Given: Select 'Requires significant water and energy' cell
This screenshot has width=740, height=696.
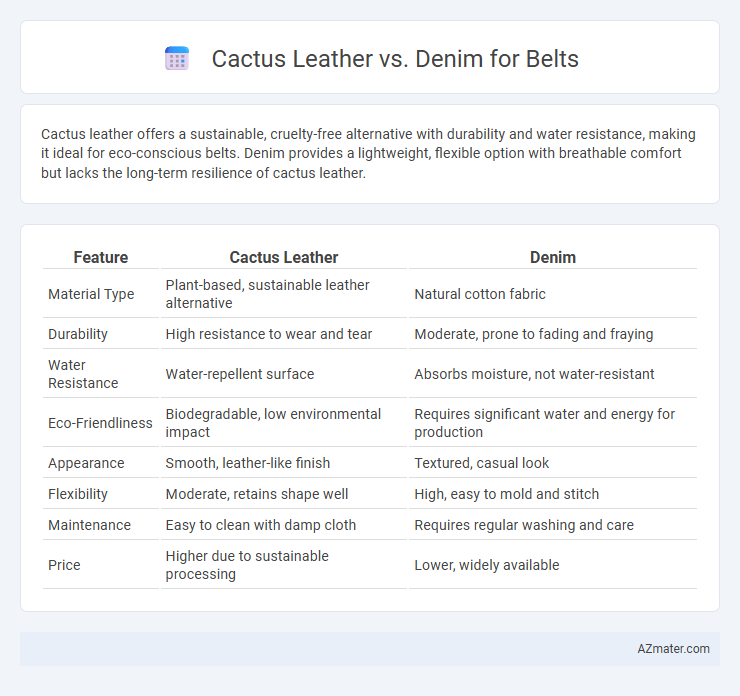Looking at the screenshot, I should 553,423.
